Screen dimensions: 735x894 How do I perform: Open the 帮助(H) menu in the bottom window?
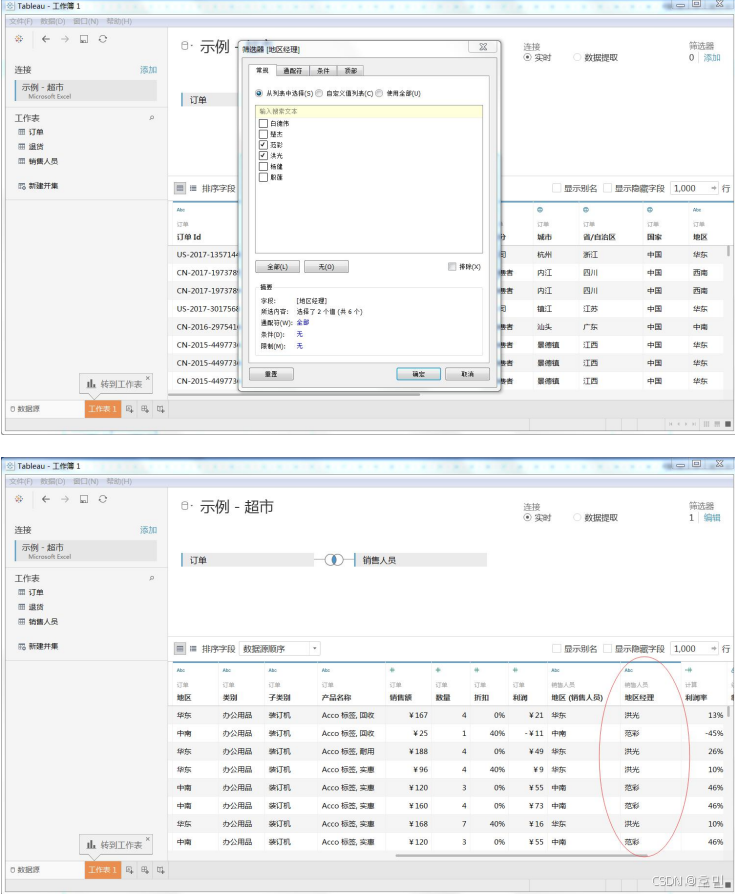(119, 482)
